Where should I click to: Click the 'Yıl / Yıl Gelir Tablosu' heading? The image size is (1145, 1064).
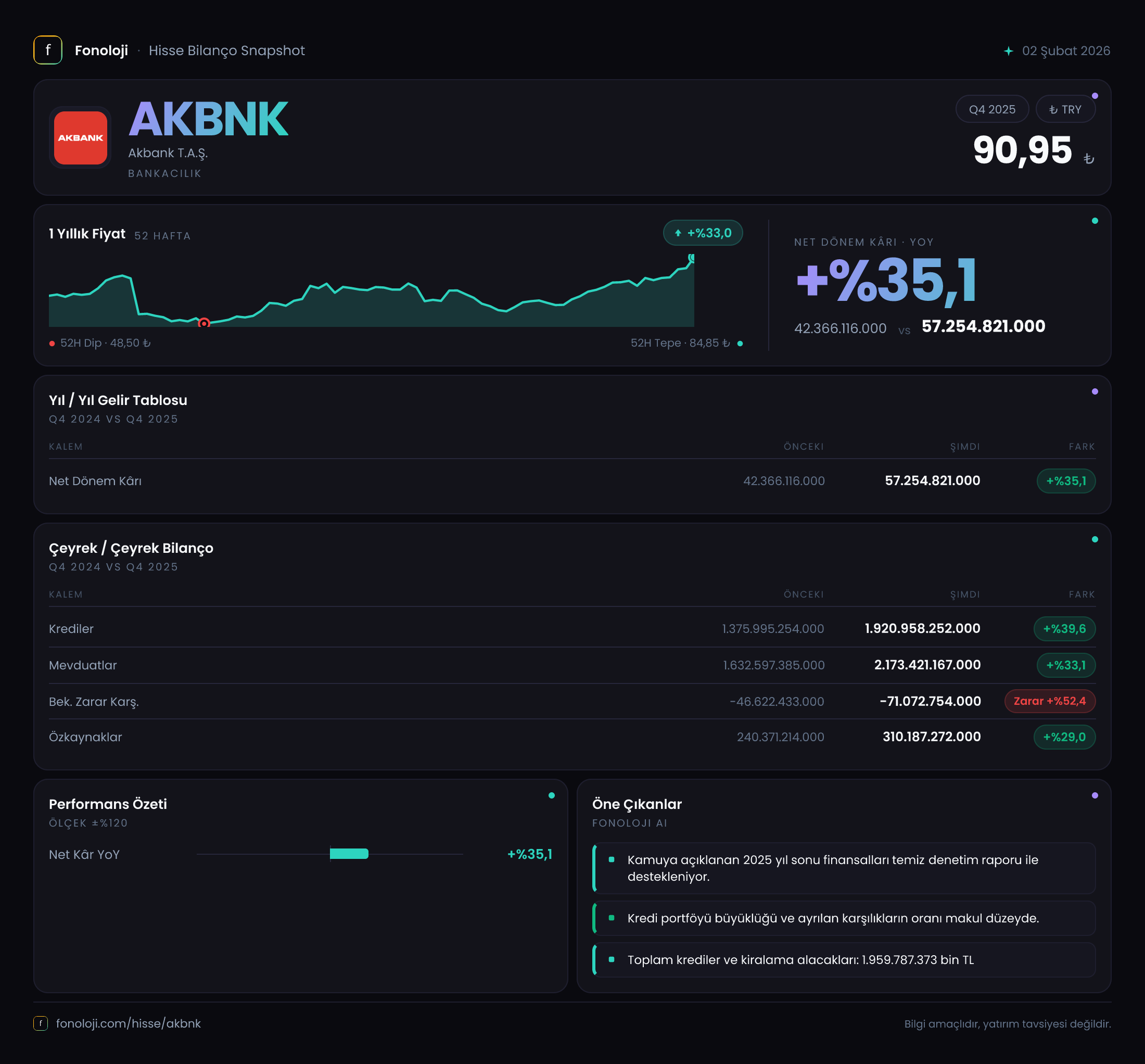point(118,400)
